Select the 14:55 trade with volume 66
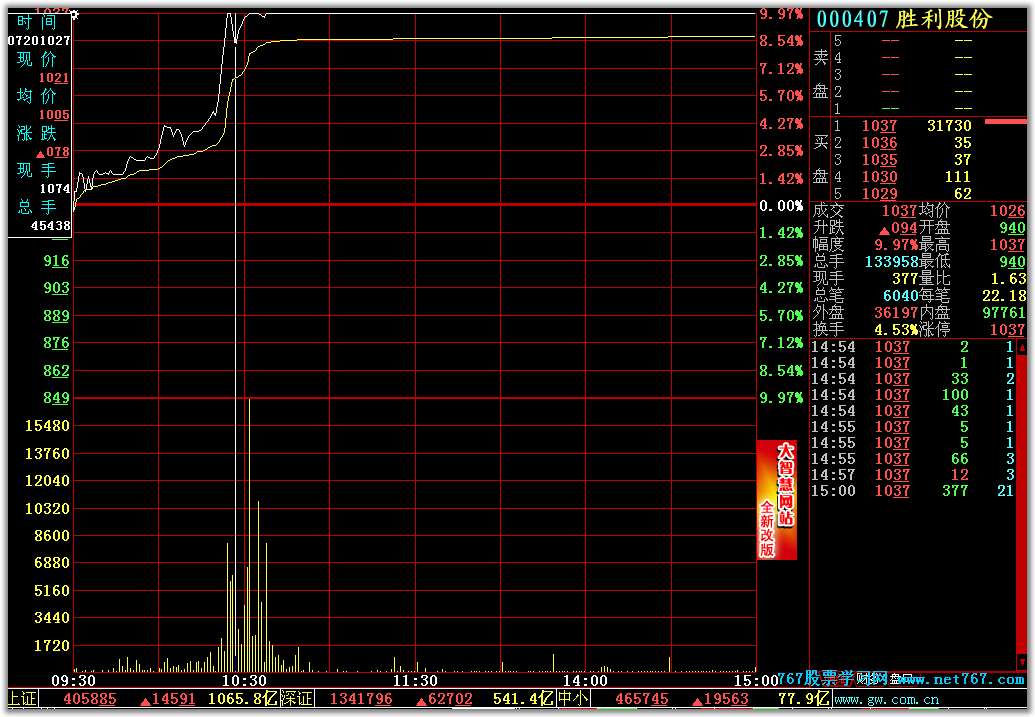The image size is (1035, 717). point(913,459)
